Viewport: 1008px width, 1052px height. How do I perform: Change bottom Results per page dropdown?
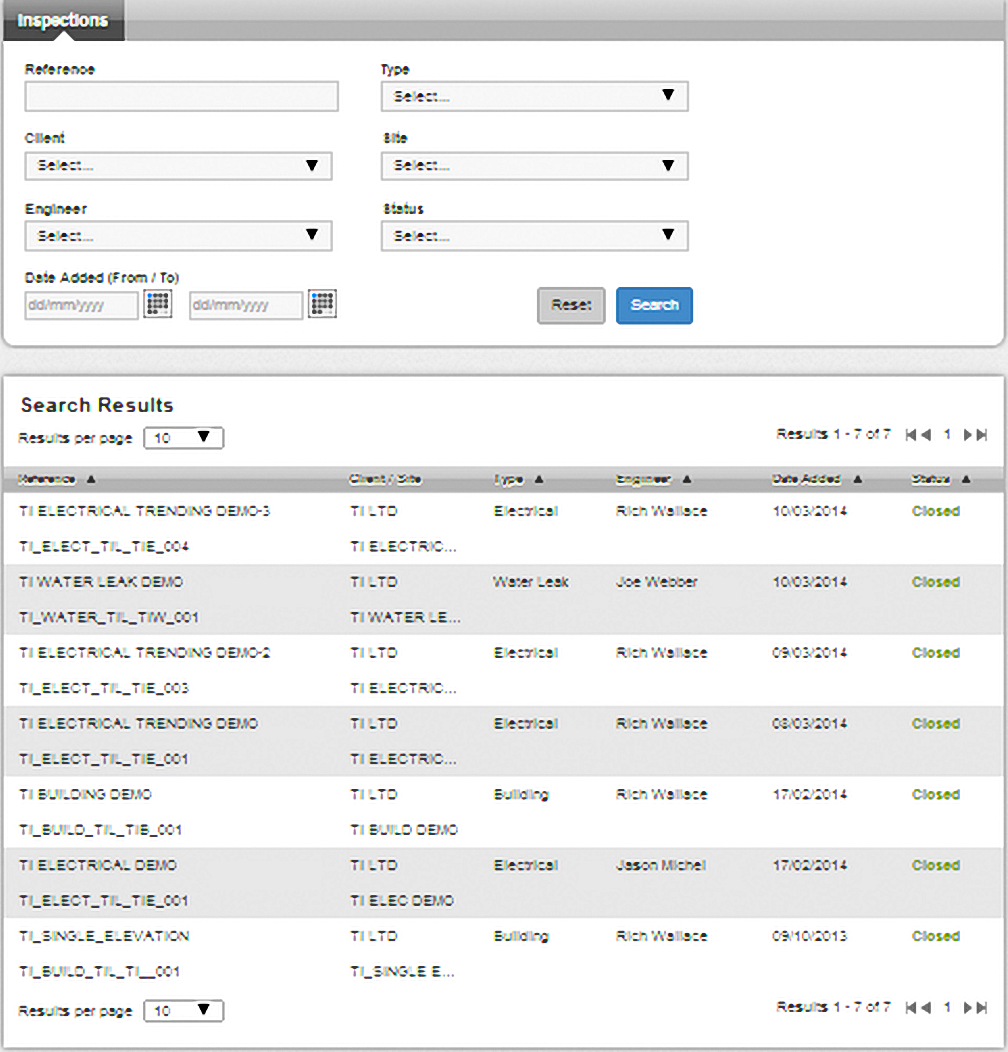pyautogui.click(x=184, y=1011)
